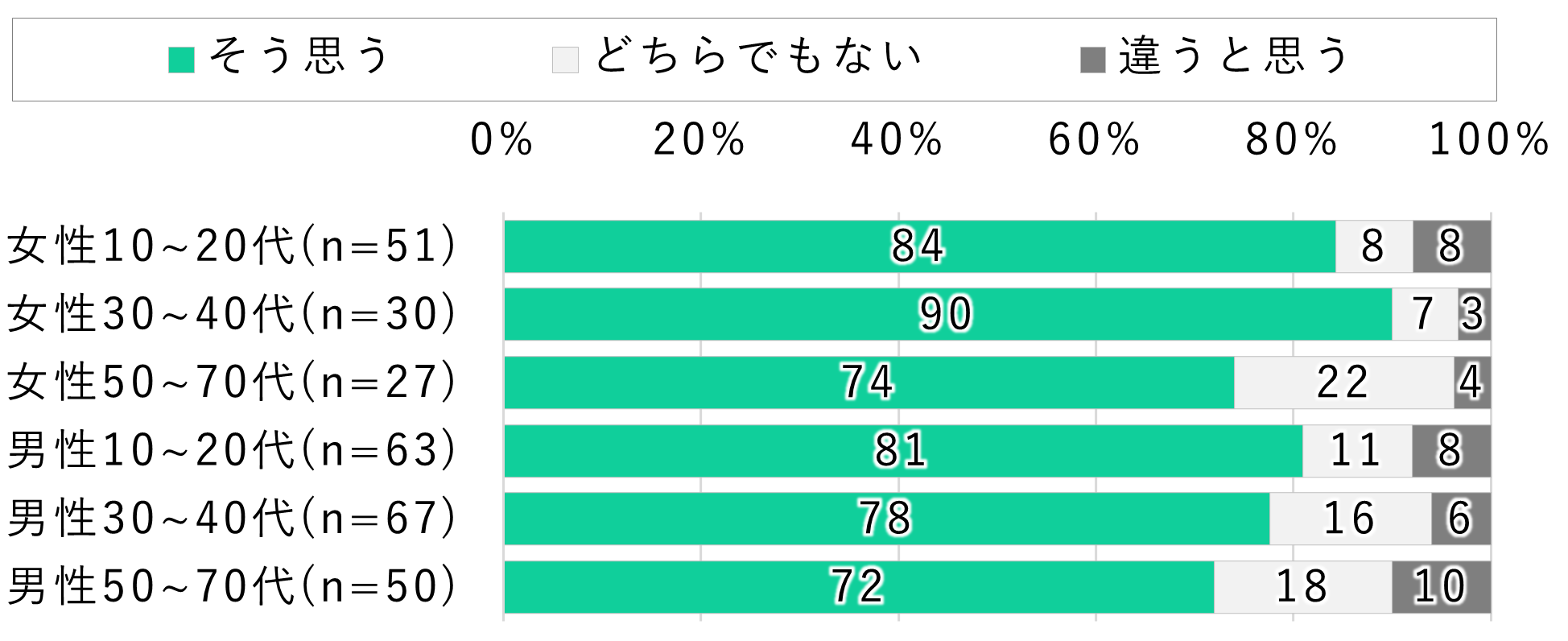
Task: Select the 男性50~70代(n=50) row label
Action: (x=233, y=586)
